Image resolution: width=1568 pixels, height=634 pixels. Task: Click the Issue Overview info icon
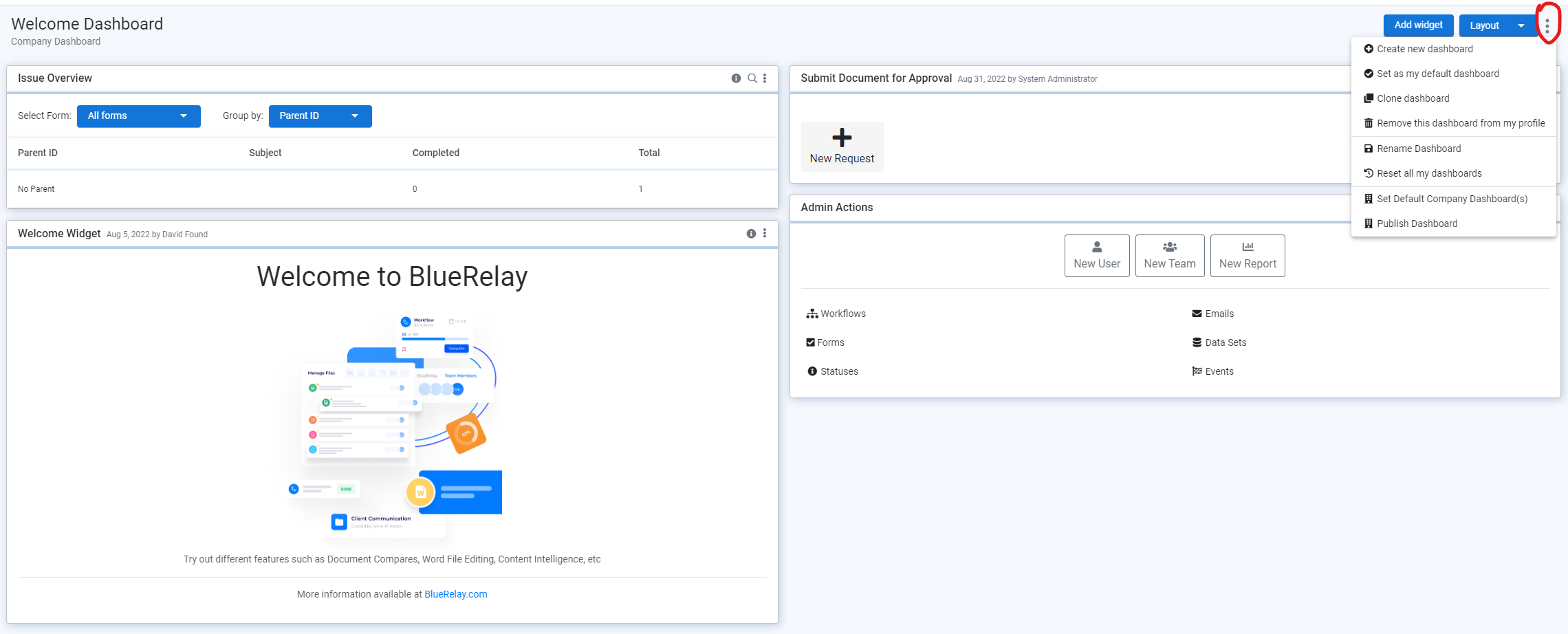tap(736, 78)
